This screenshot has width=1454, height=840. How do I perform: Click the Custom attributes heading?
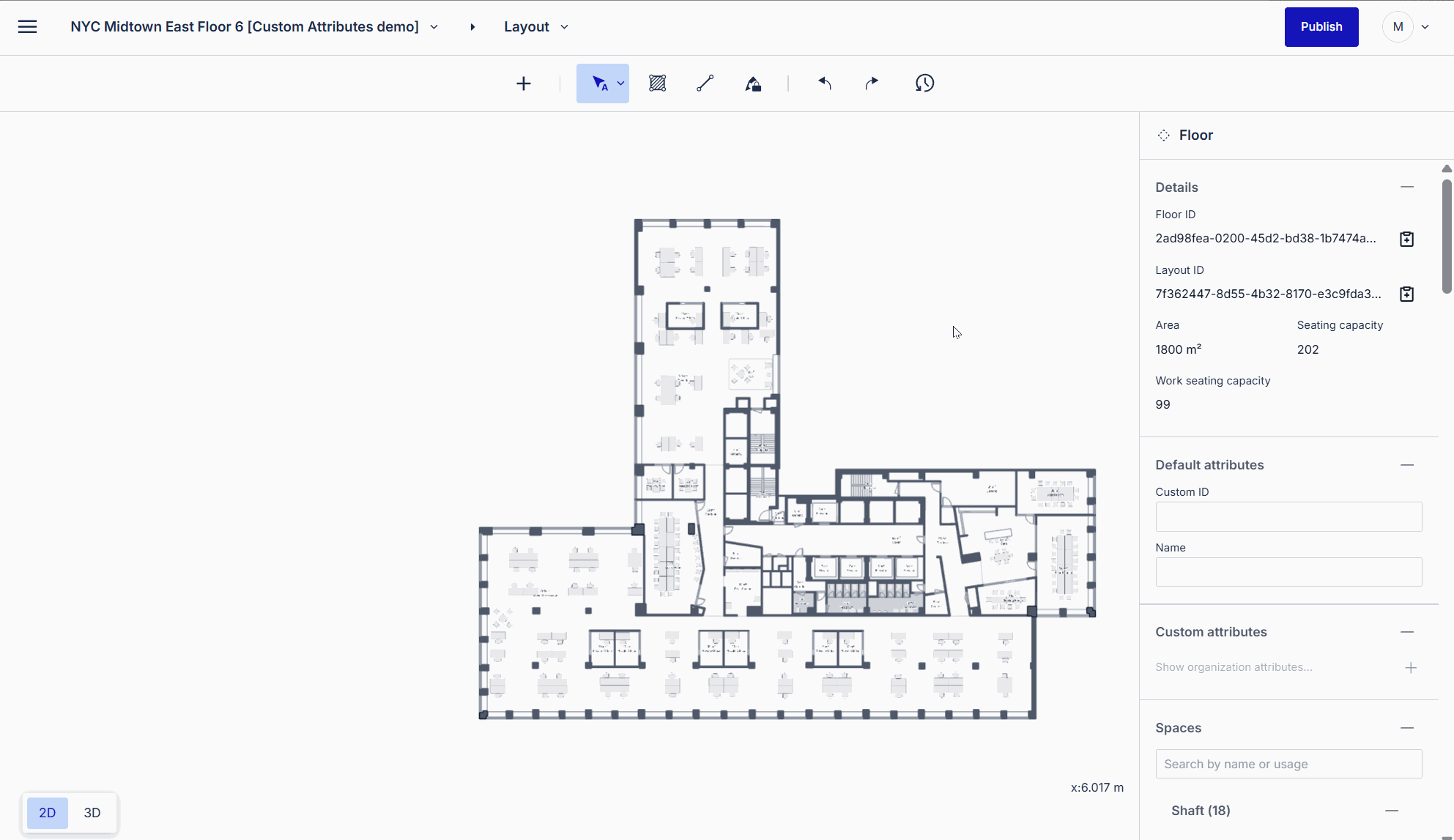[1211, 632]
